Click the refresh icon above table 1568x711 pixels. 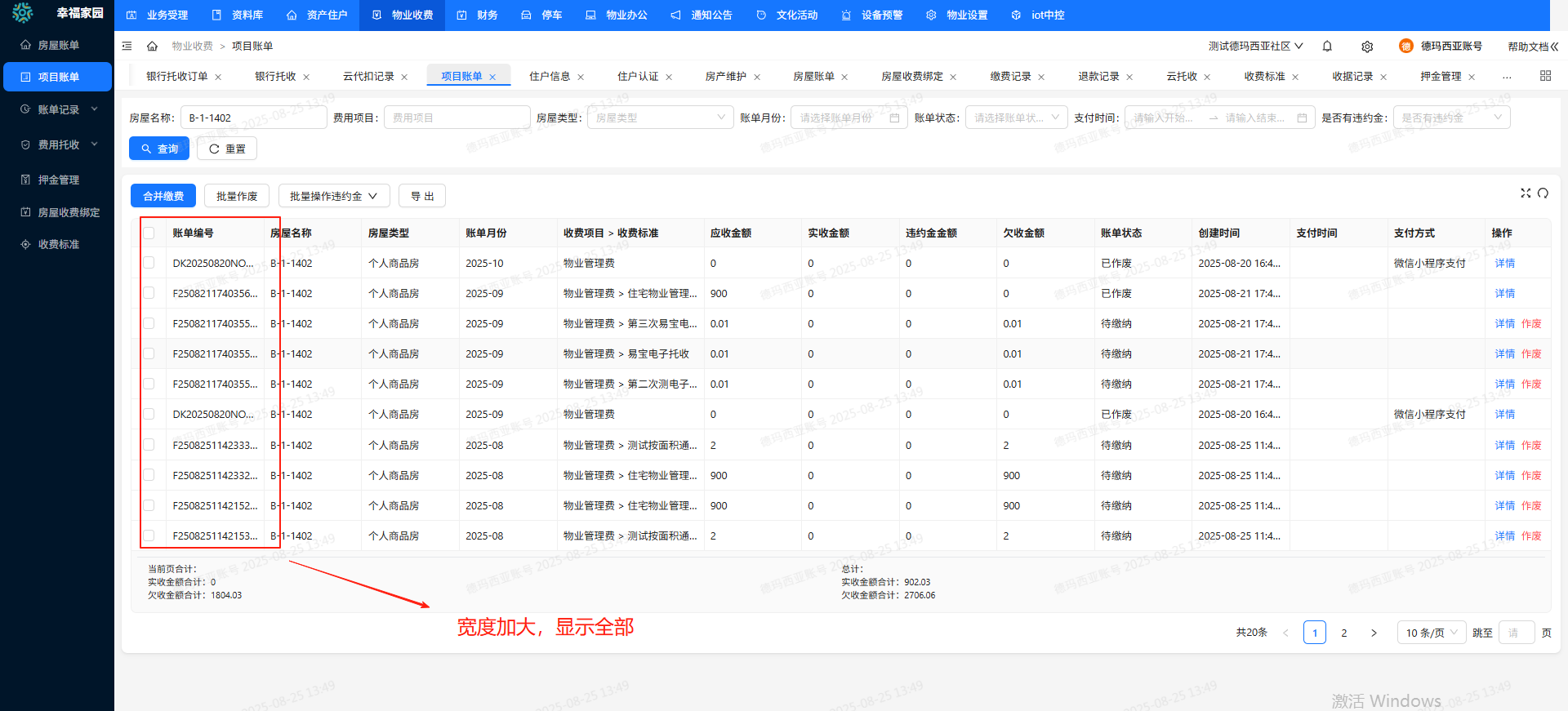[1543, 193]
